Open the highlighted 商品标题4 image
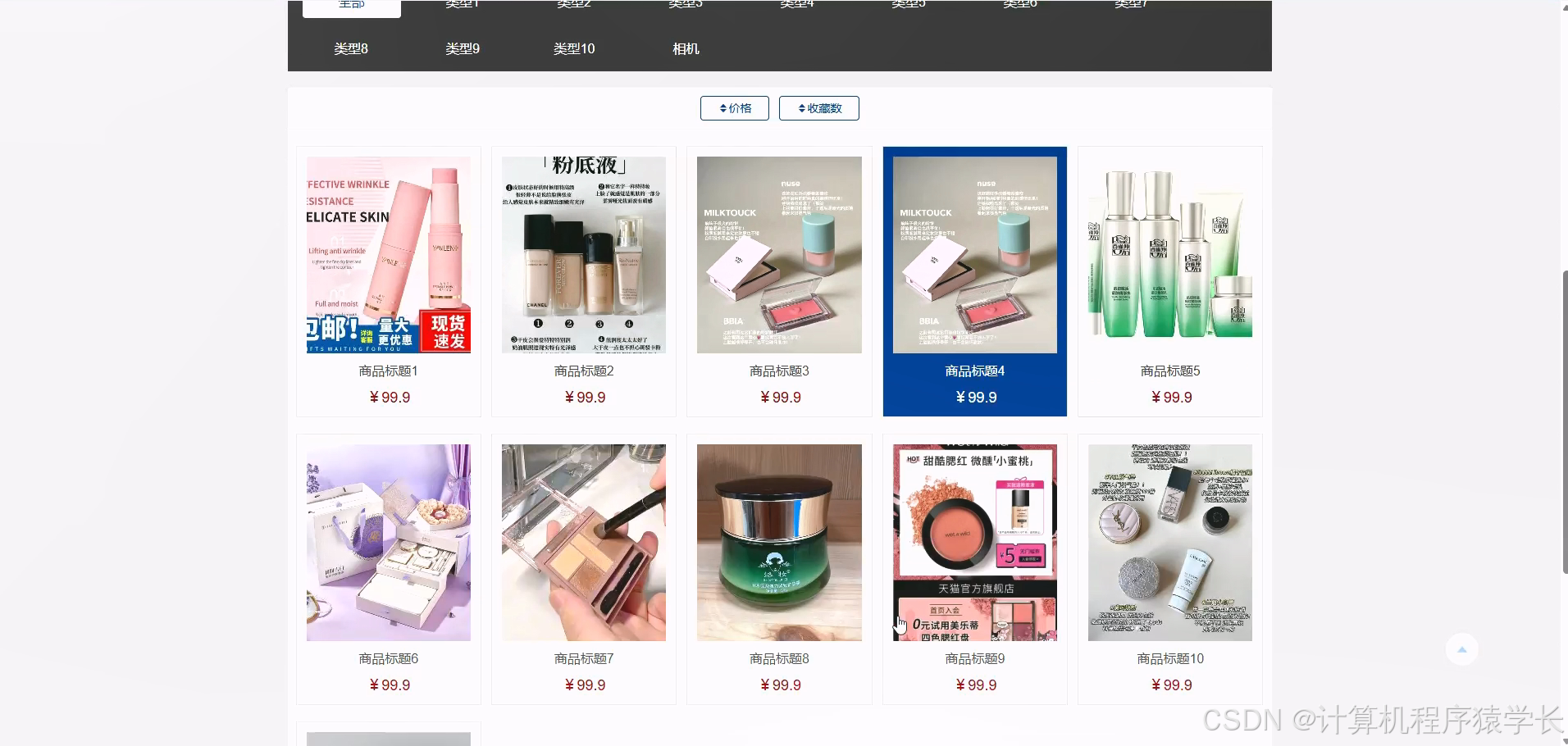 coord(975,255)
